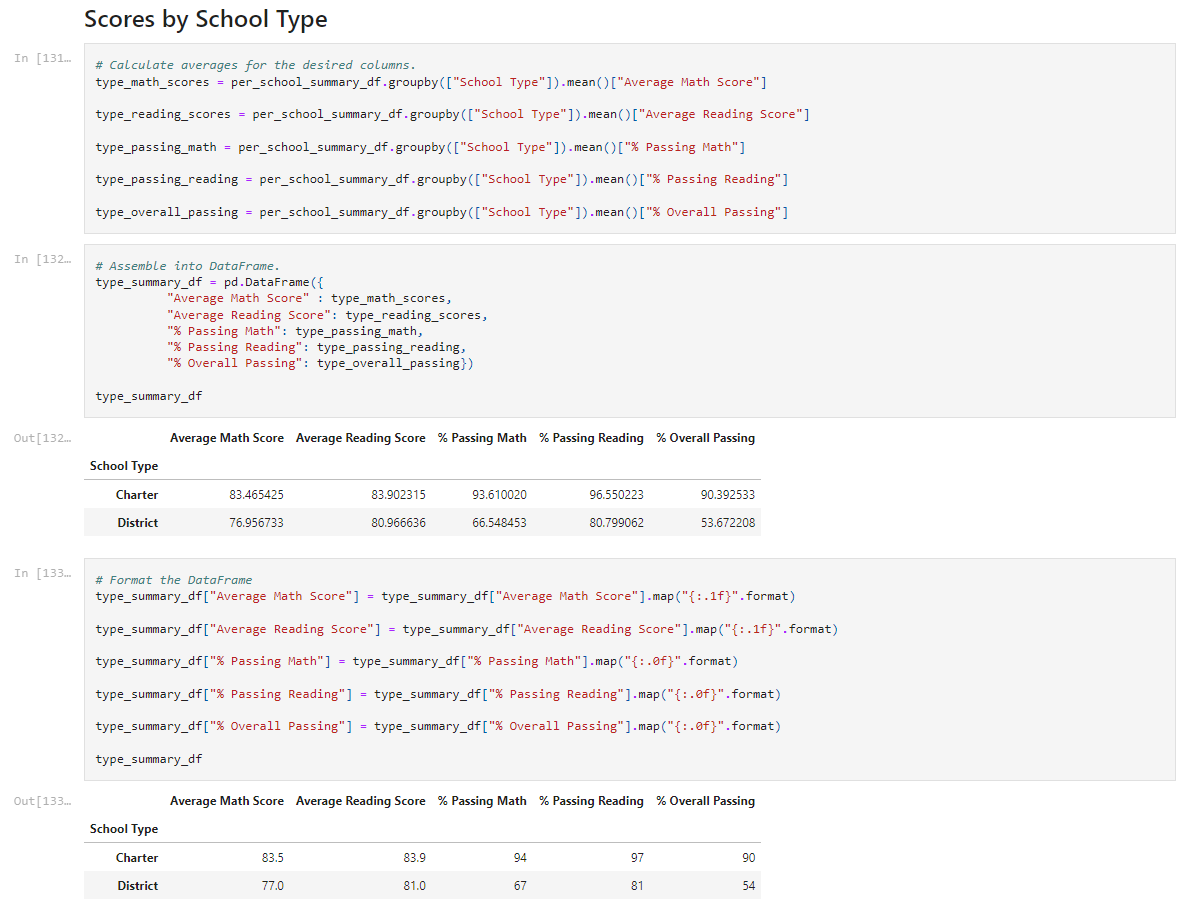
Task: Select the Average Reading Score column header
Action: click(360, 437)
